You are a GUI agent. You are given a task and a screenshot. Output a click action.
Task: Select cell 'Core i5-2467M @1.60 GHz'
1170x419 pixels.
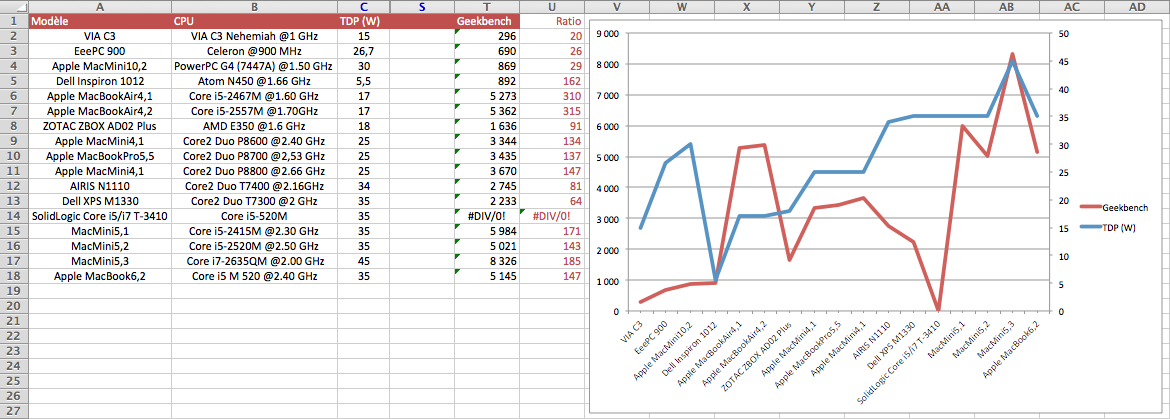(x=254, y=95)
